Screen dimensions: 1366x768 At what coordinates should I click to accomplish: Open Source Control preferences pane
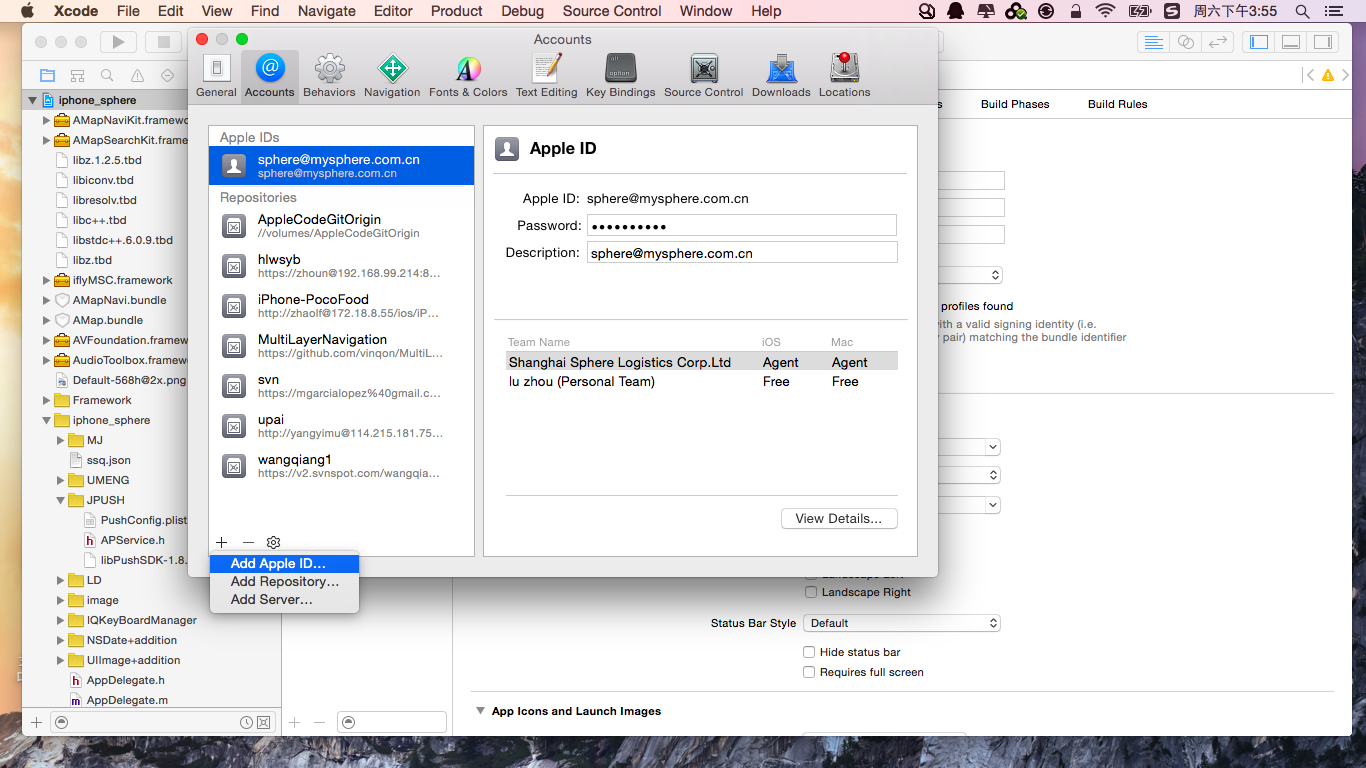(703, 76)
